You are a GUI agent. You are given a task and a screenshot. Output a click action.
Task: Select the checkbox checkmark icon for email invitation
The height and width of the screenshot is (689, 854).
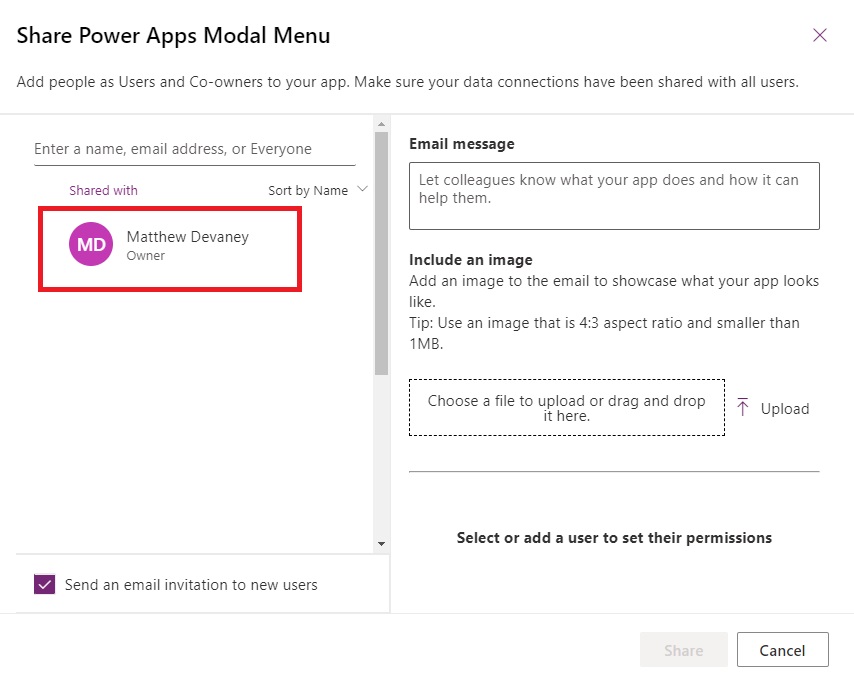(x=43, y=583)
